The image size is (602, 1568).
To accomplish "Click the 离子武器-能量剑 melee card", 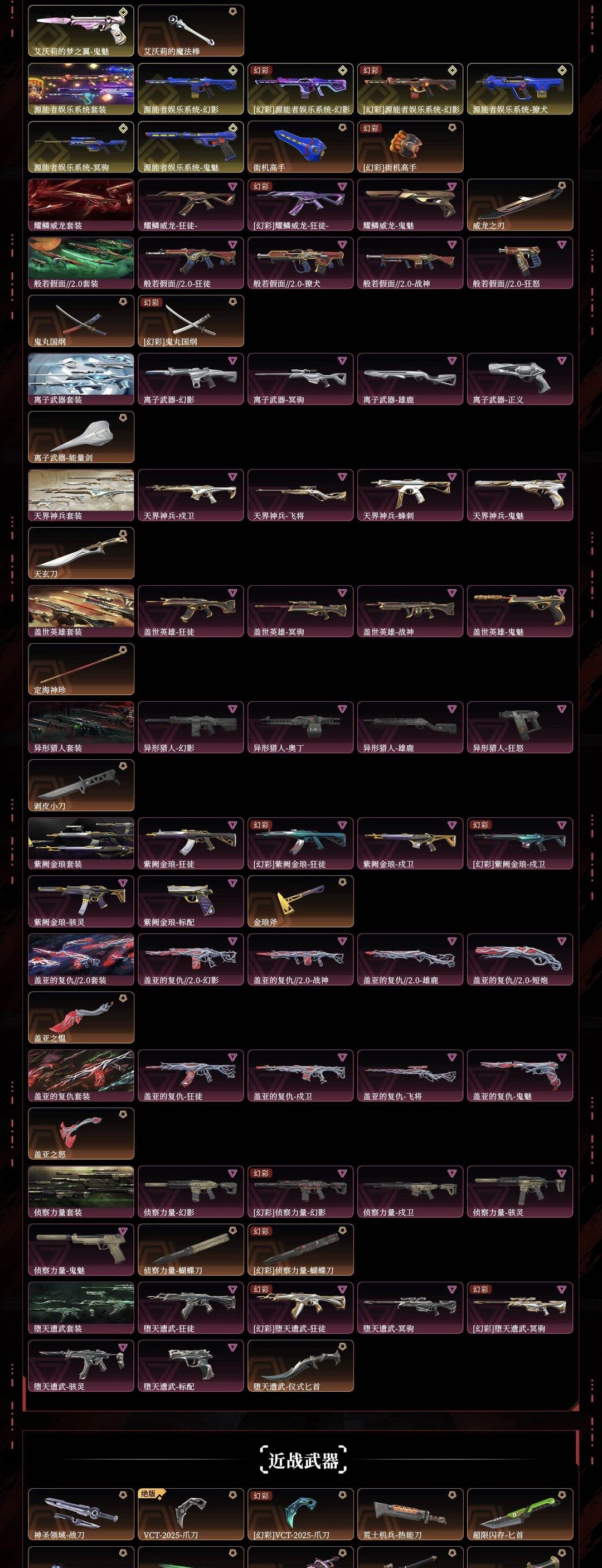I will tap(81, 437).
